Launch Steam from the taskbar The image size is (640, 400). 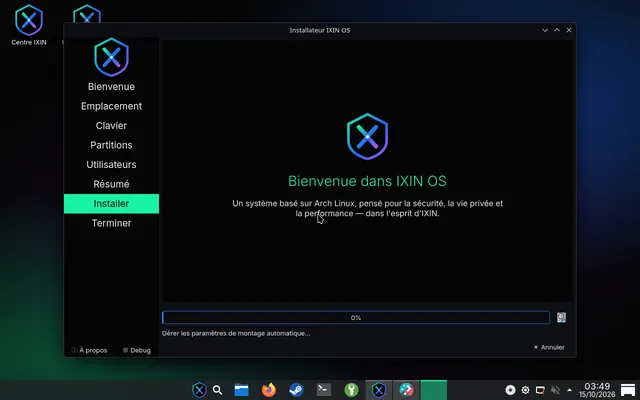coord(296,390)
